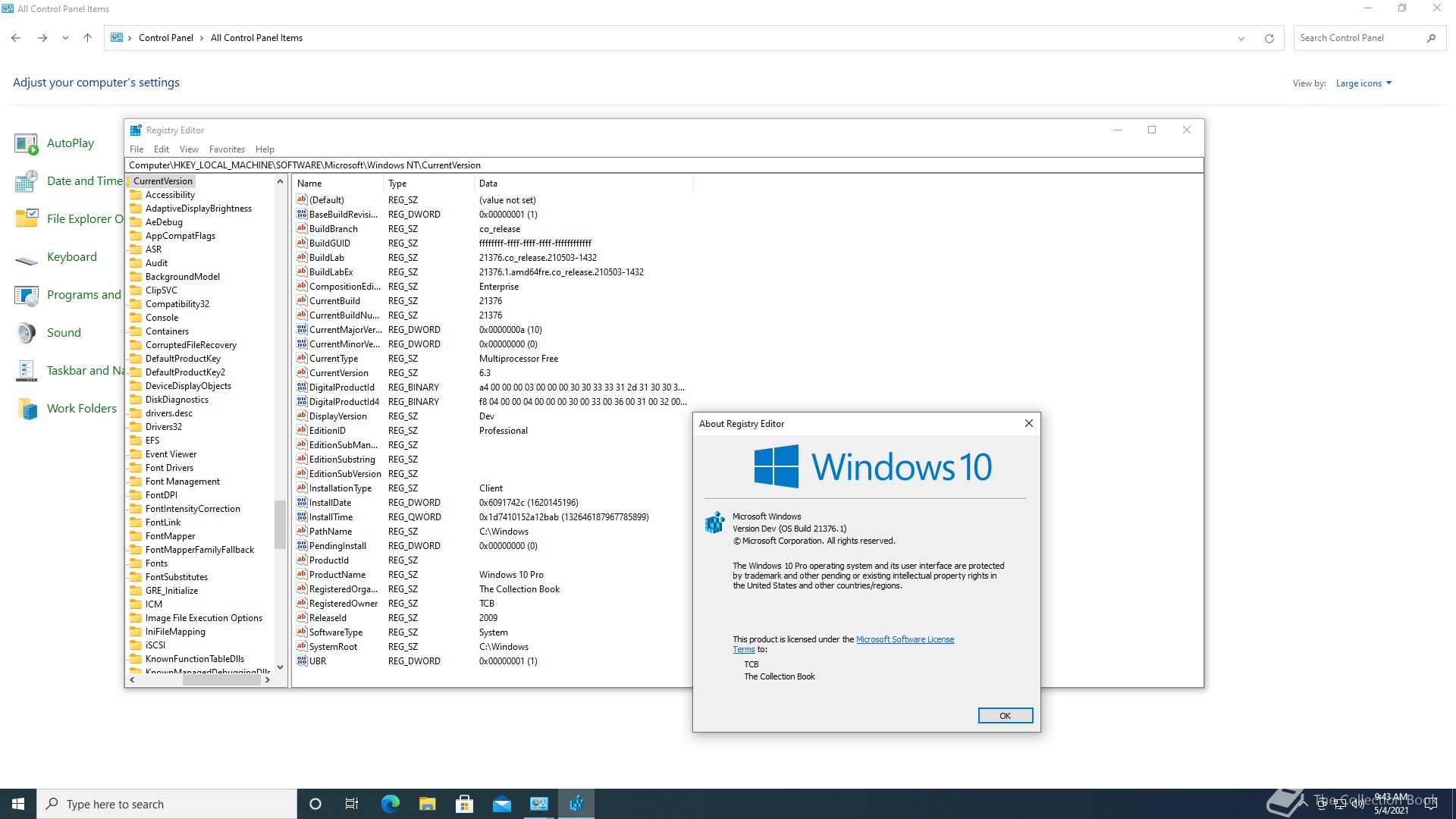The width and height of the screenshot is (1456, 819).
Task: Open Microsoft Edge from the taskbar
Action: click(390, 804)
